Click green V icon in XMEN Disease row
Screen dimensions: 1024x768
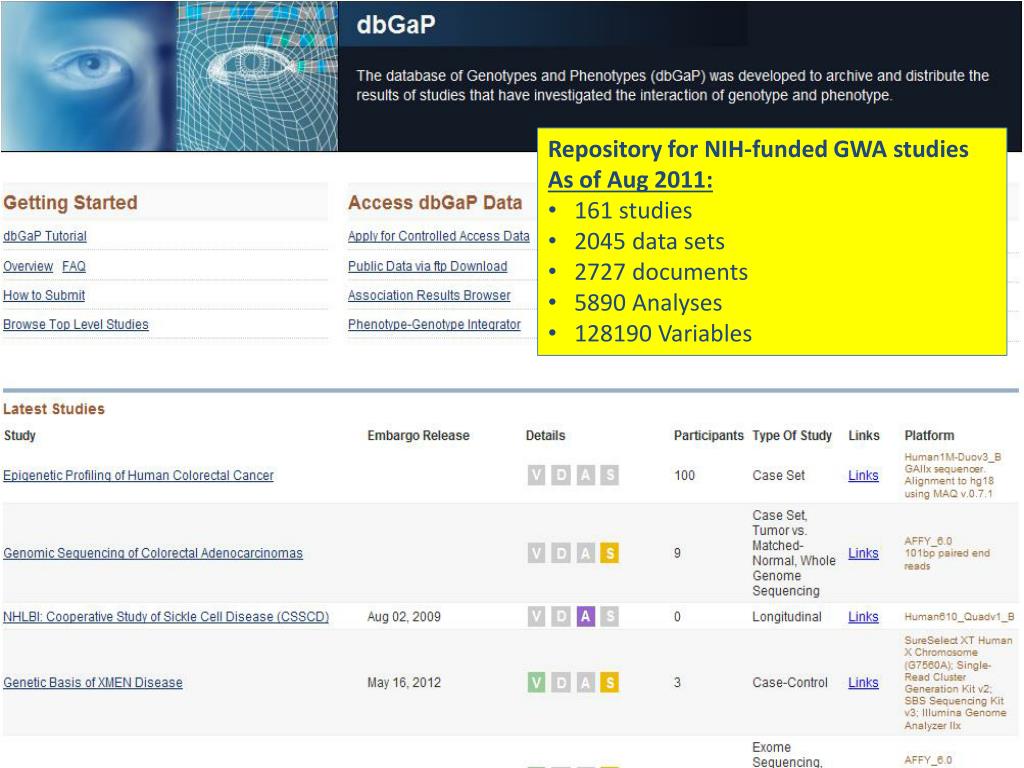tap(536, 682)
